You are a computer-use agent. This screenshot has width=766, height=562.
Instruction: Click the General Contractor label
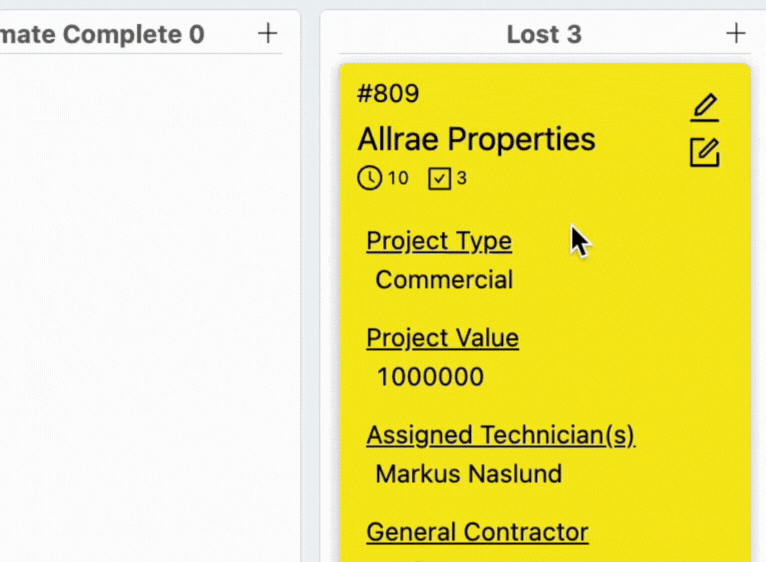click(x=477, y=532)
